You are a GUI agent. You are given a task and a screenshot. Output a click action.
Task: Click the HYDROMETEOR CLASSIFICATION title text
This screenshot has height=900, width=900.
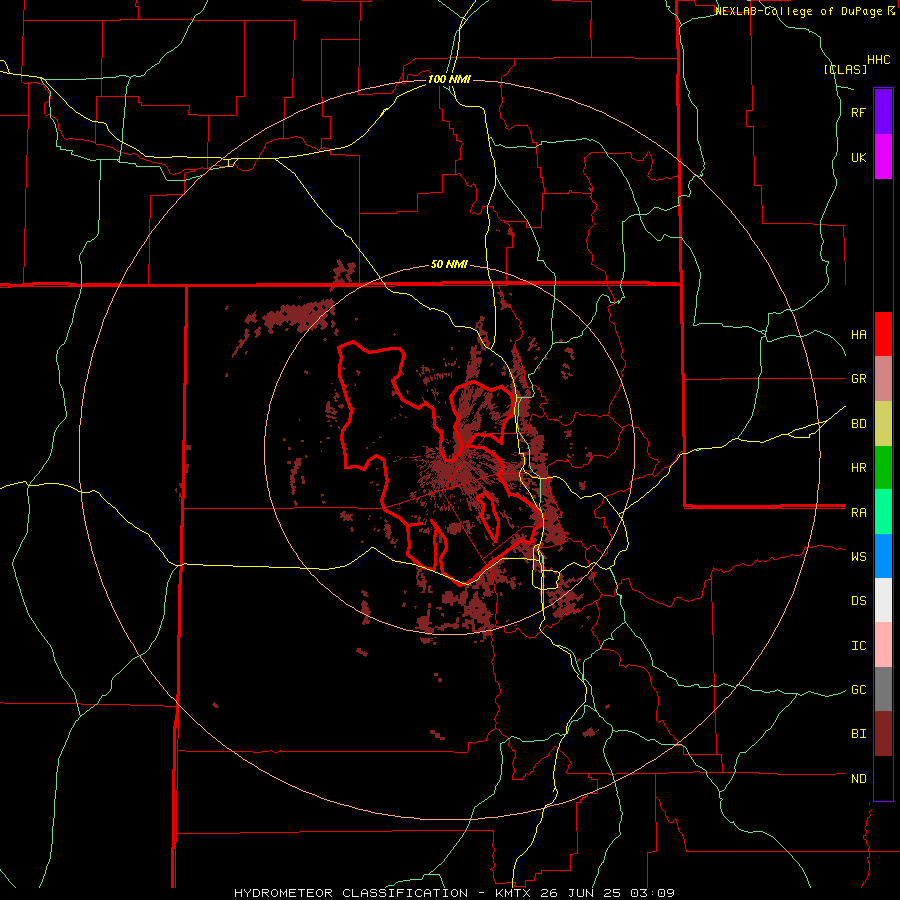[x=351, y=893]
